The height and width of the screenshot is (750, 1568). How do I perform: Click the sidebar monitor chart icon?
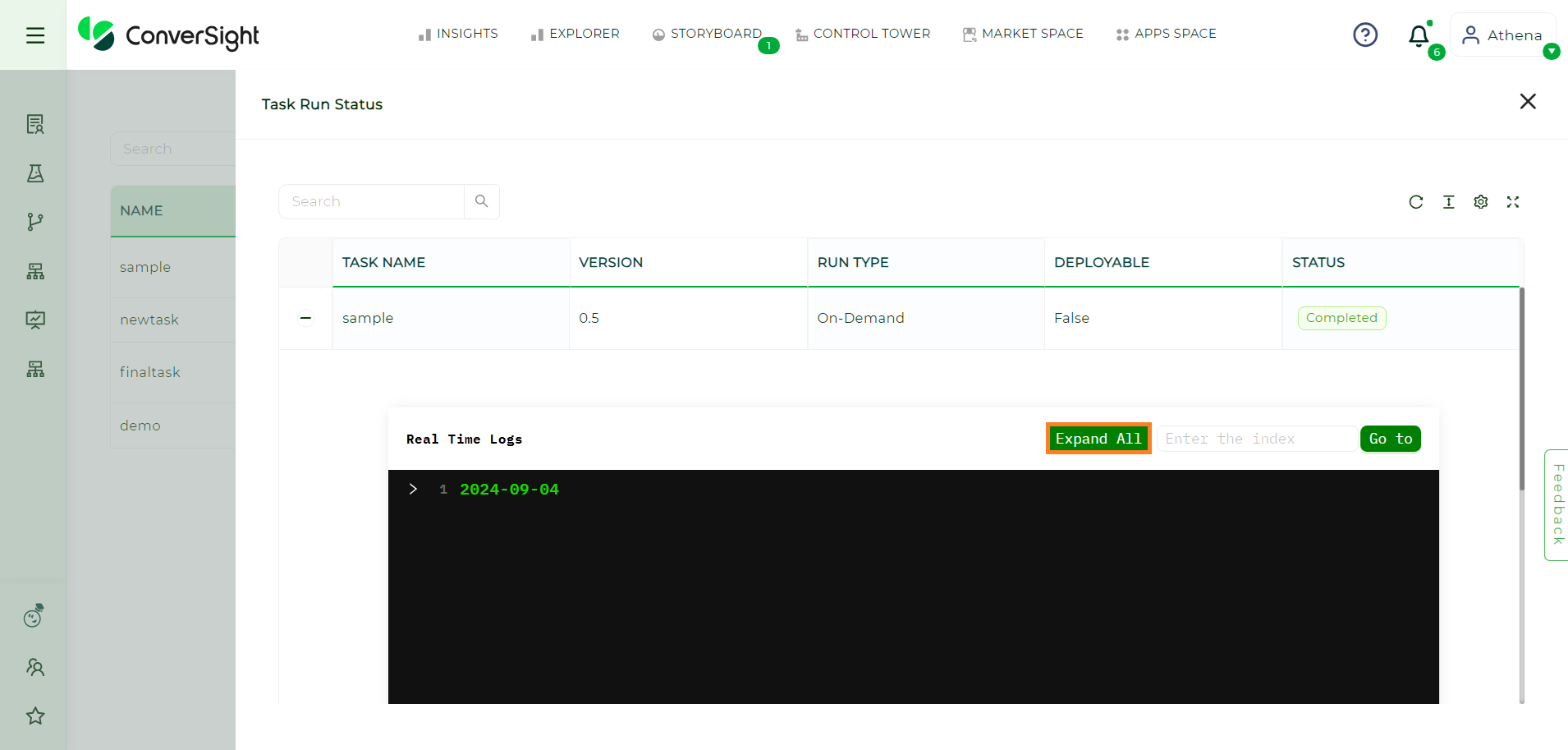coord(35,320)
